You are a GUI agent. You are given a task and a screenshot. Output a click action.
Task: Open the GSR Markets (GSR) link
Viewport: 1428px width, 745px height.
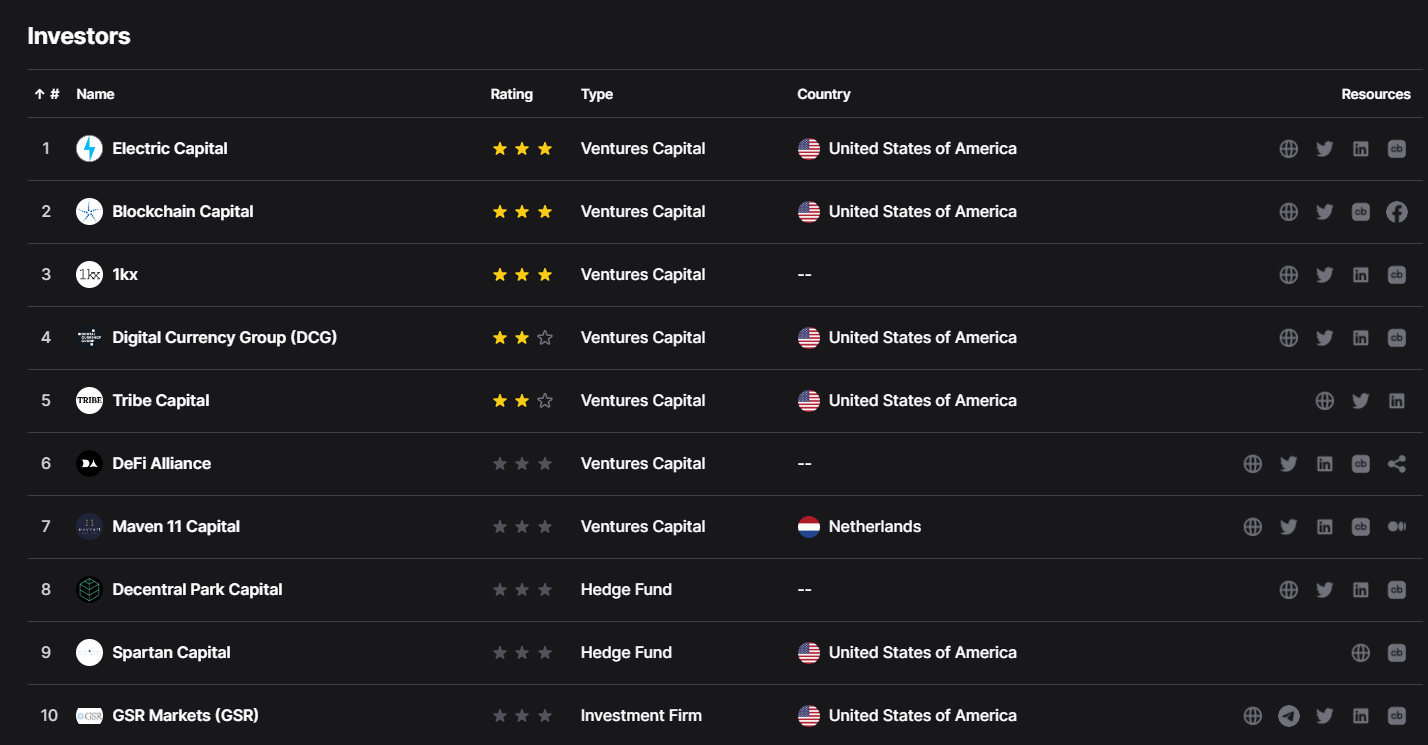(x=185, y=716)
